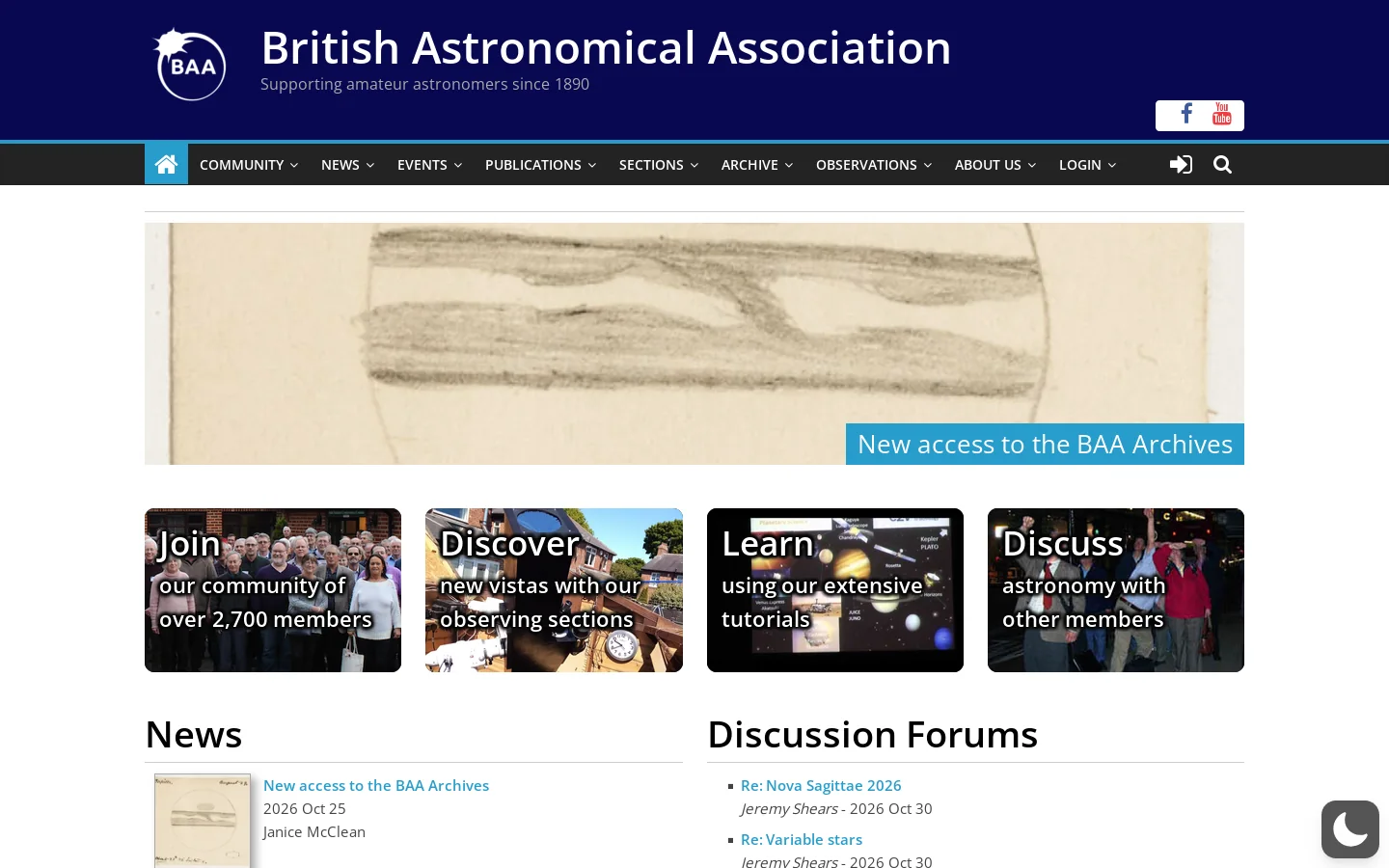Viewport: 1389px width, 868px height.
Task: Expand the About Us menu chevron
Action: tap(1032, 166)
